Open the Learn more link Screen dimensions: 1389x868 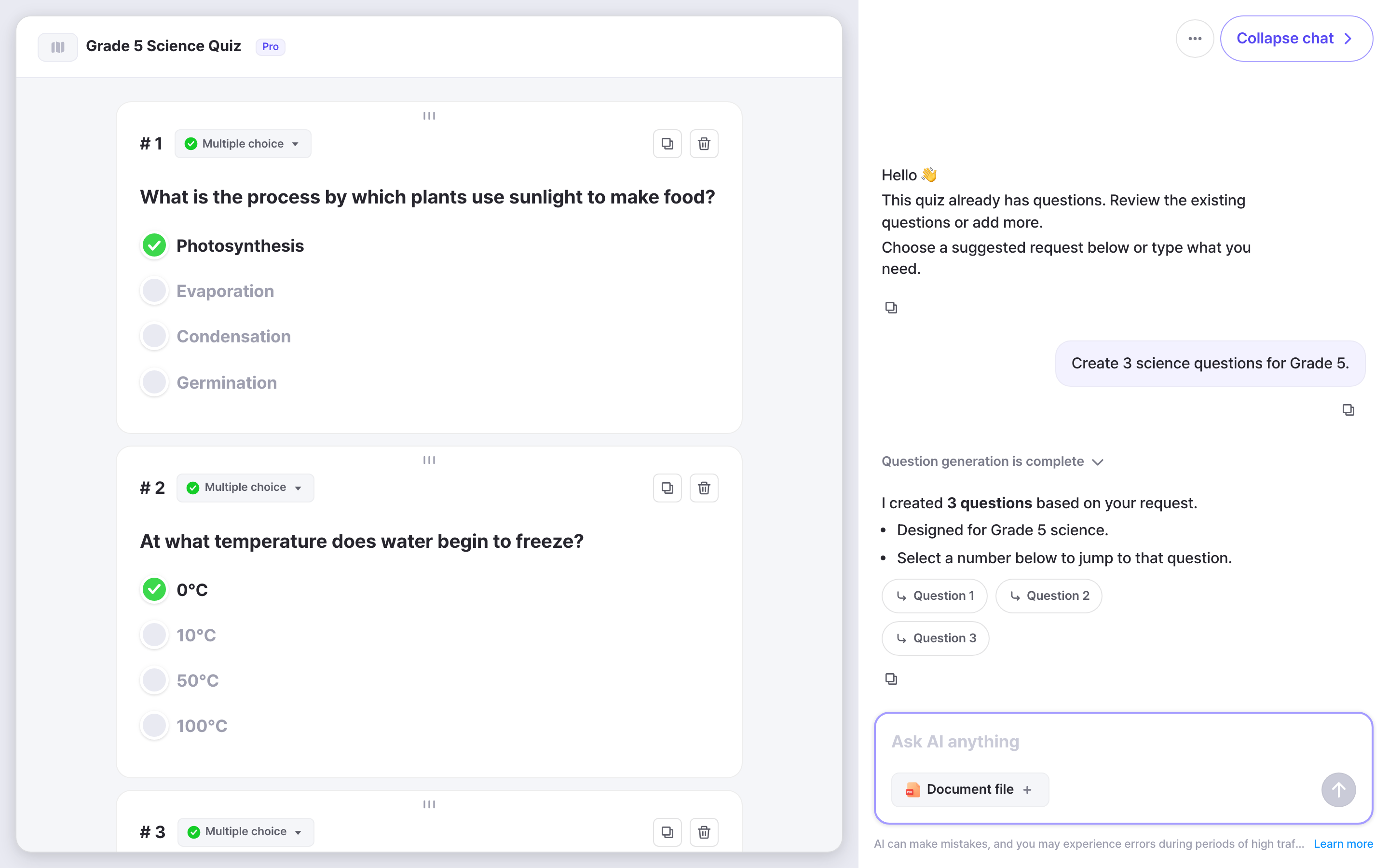pyautogui.click(x=1343, y=844)
